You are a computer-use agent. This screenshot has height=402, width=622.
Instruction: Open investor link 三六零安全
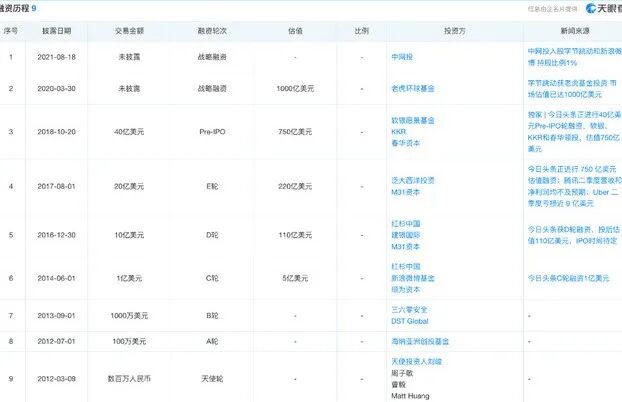pyautogui.click(x=409, y=310)
